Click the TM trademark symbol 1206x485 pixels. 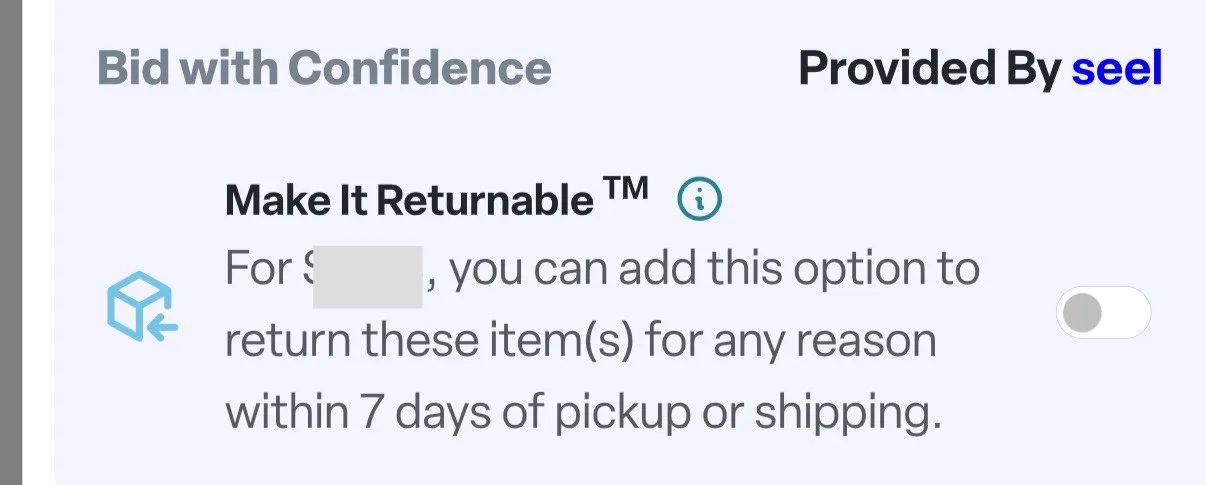point(626,189)
